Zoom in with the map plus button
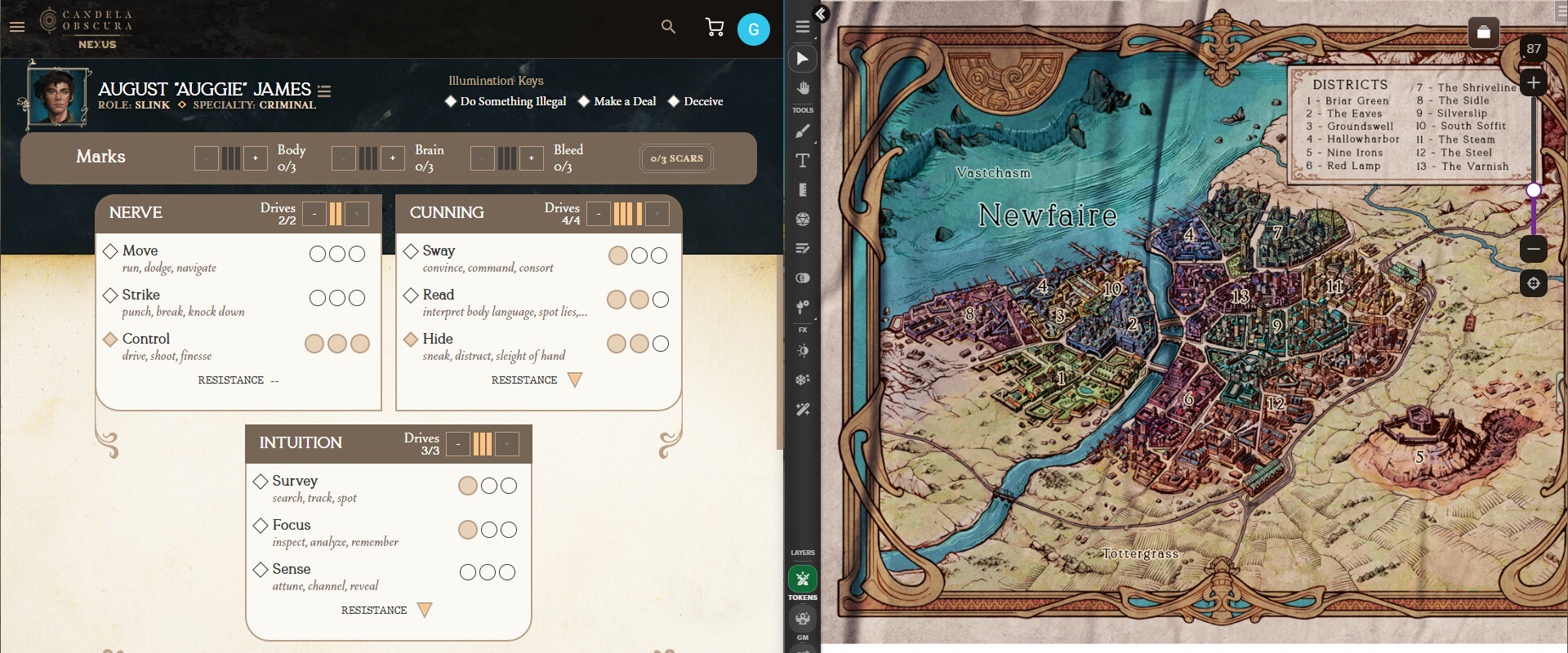Viewport: 1568px width, 653px height. click(1534, 83)
